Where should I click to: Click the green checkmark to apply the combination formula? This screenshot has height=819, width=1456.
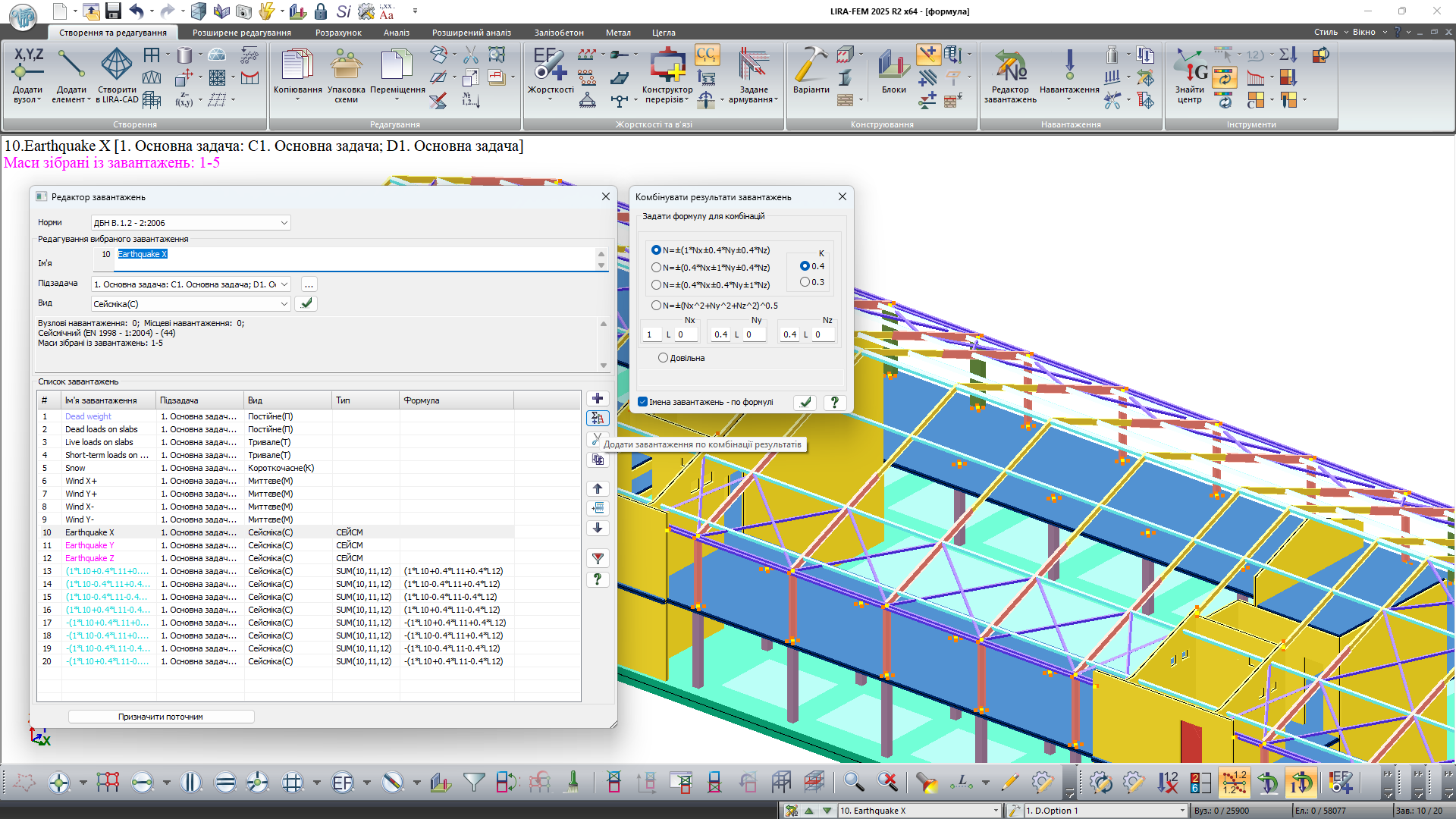(805, 403)
